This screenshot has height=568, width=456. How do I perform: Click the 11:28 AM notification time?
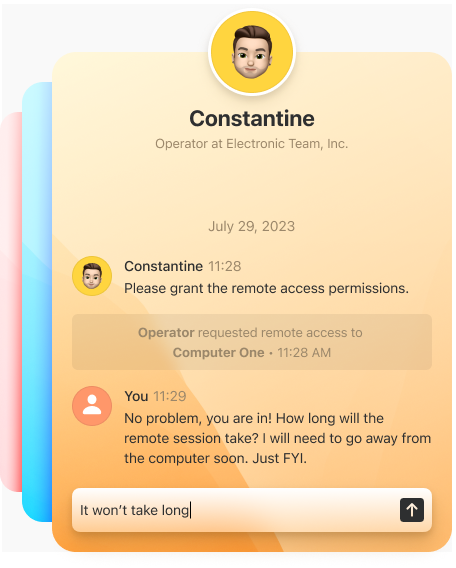tap(304, 352)
